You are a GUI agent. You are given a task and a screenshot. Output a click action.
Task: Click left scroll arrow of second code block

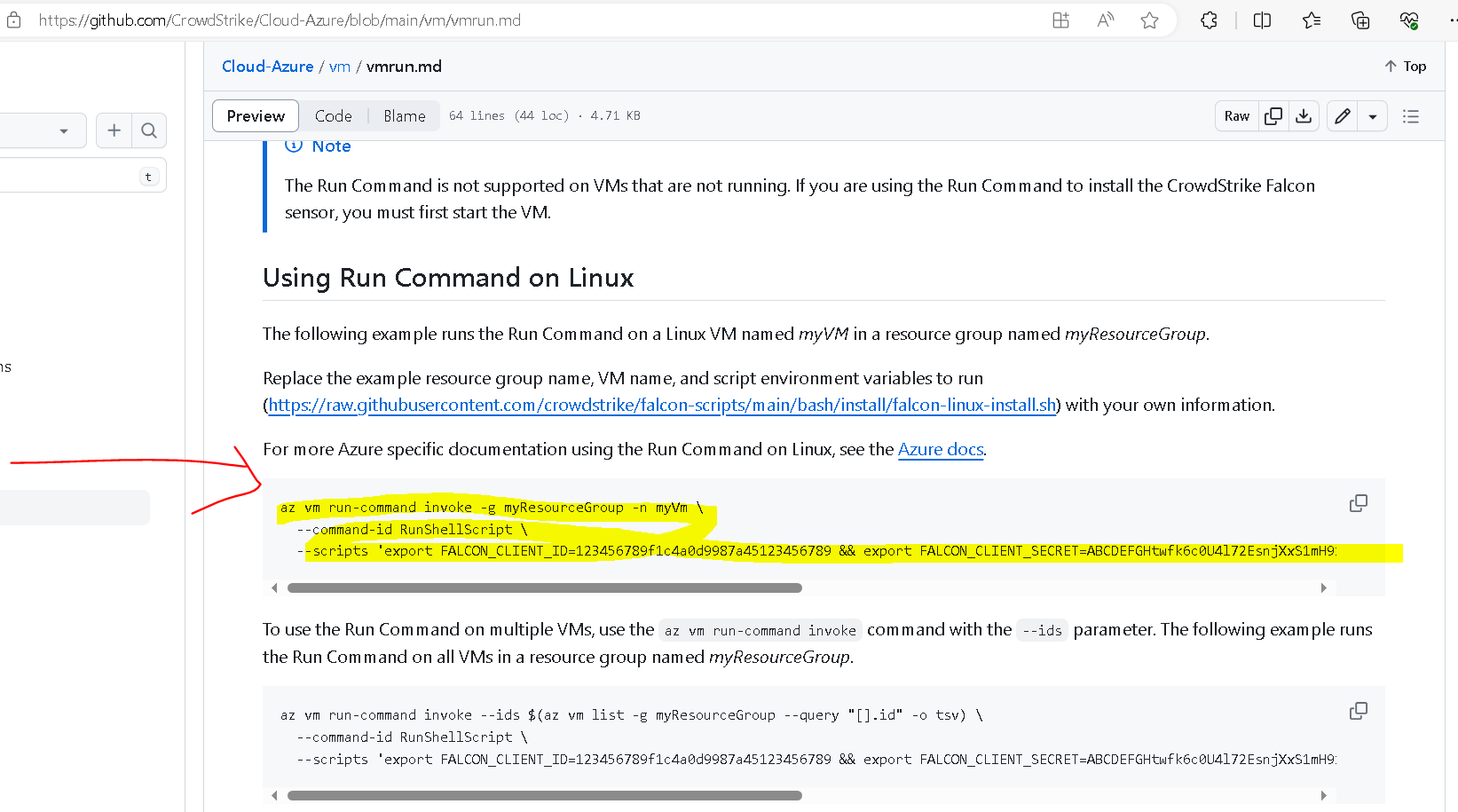[274, 795]
